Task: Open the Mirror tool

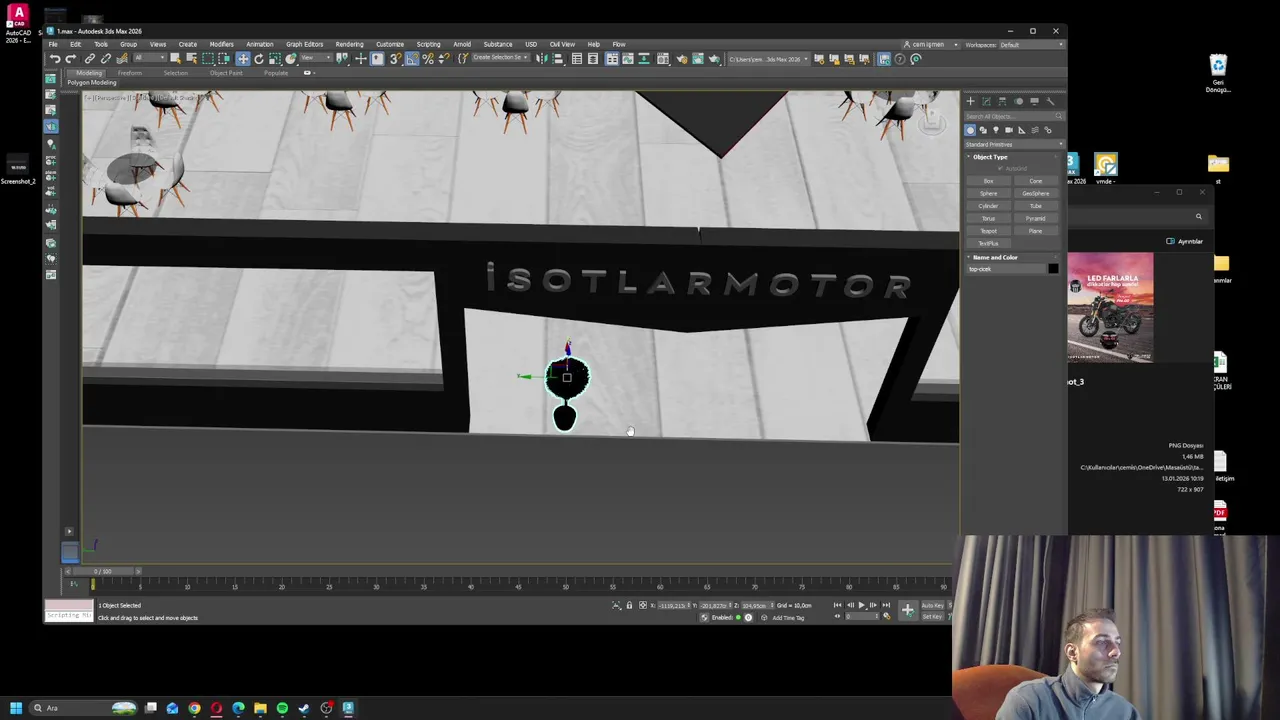Action: coord(540,58)
